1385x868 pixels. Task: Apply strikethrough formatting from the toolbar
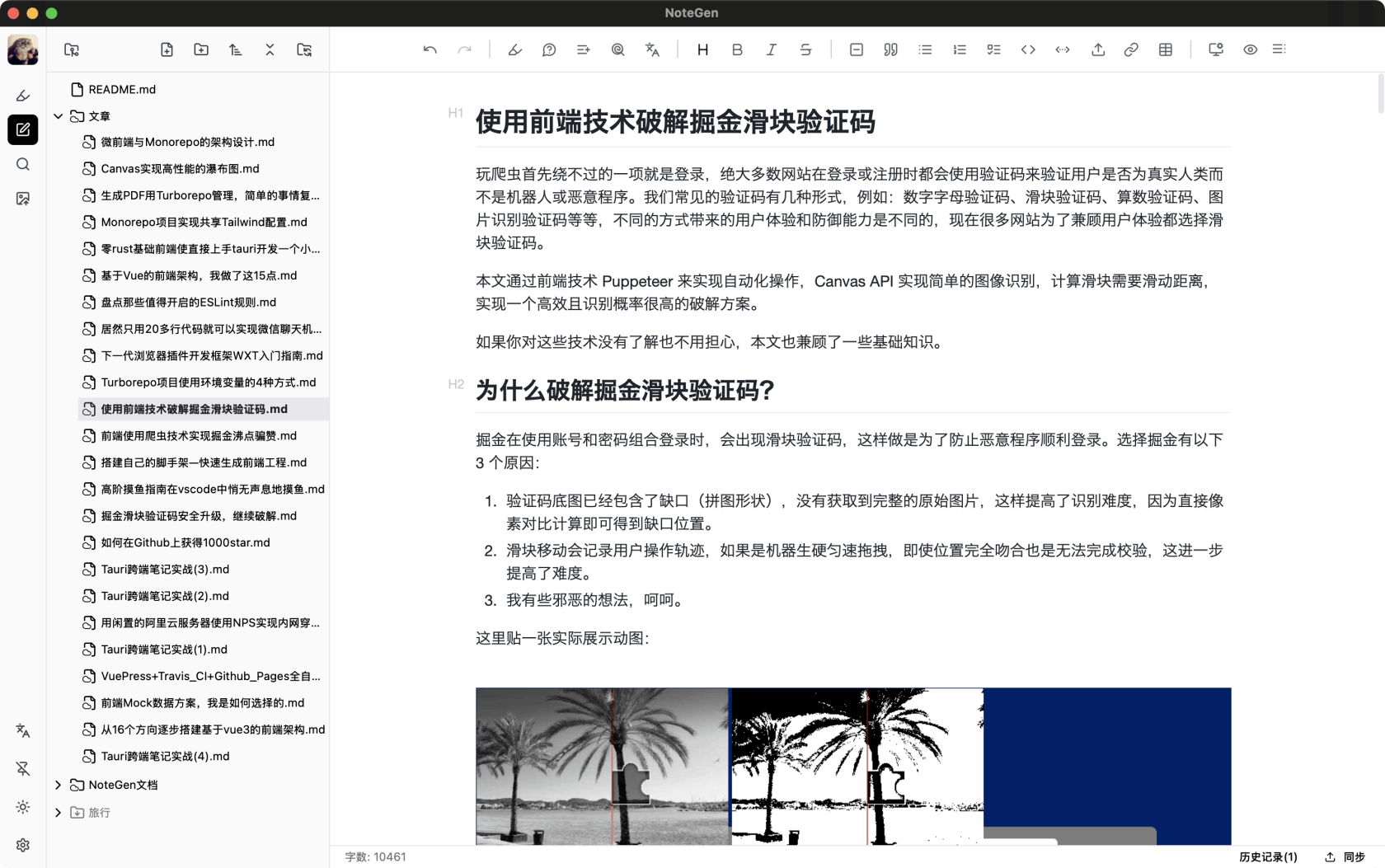[805, 49]
